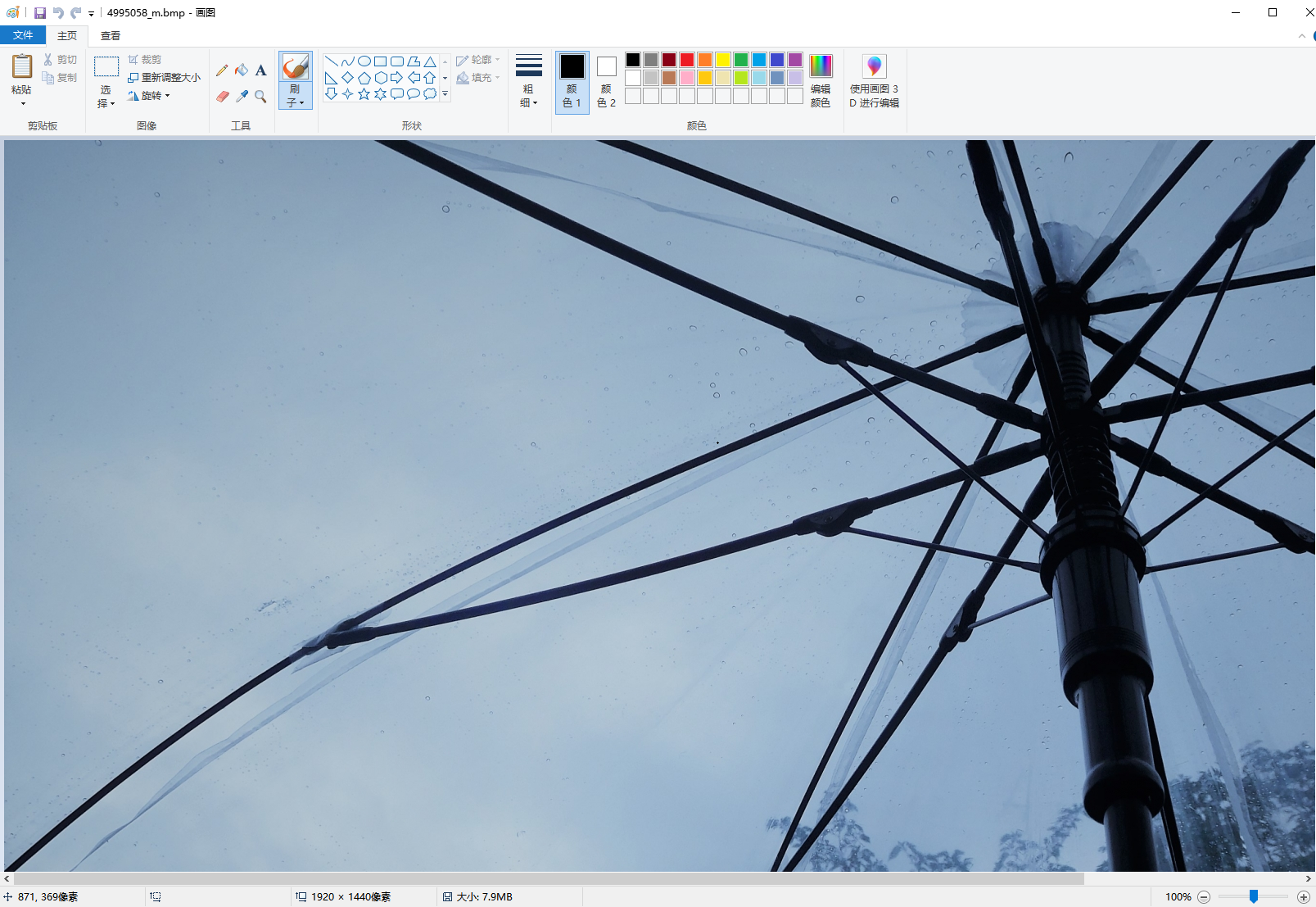Select the Color picker eyedropper tool

click(242, 97)
